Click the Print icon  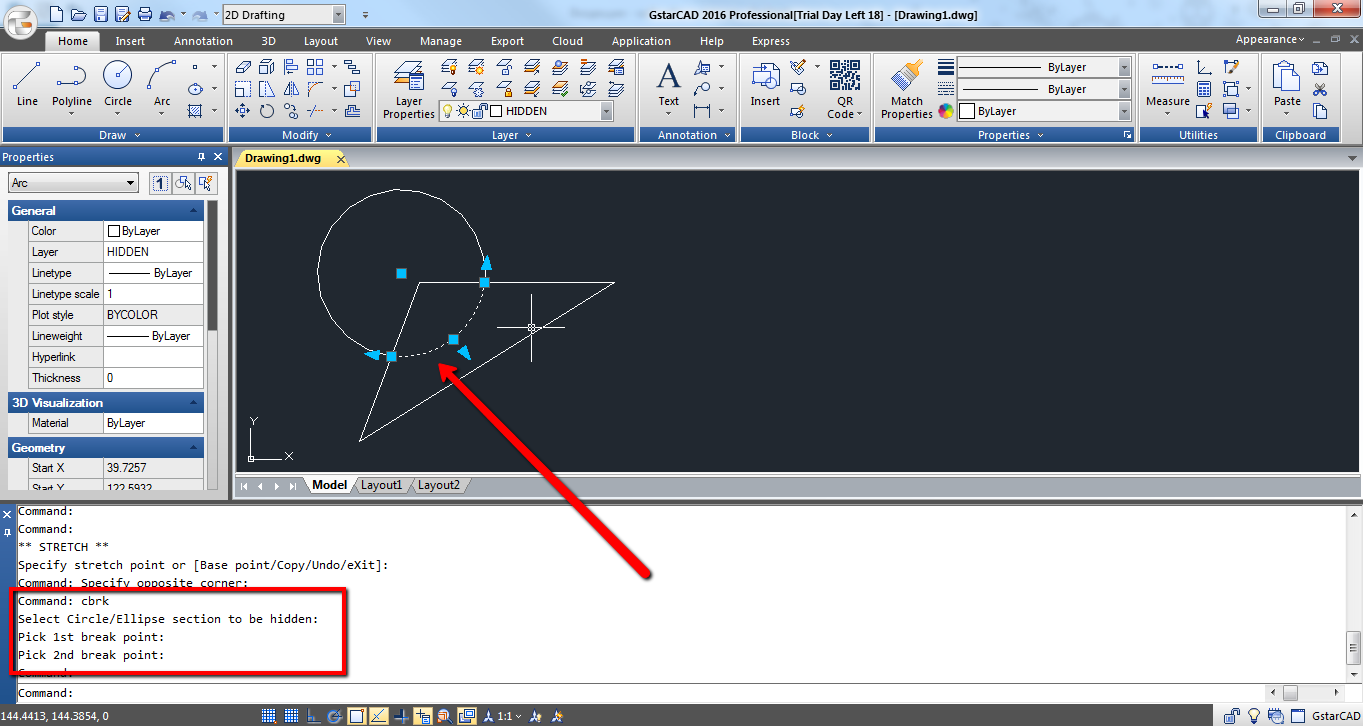(x=144, y=15)
